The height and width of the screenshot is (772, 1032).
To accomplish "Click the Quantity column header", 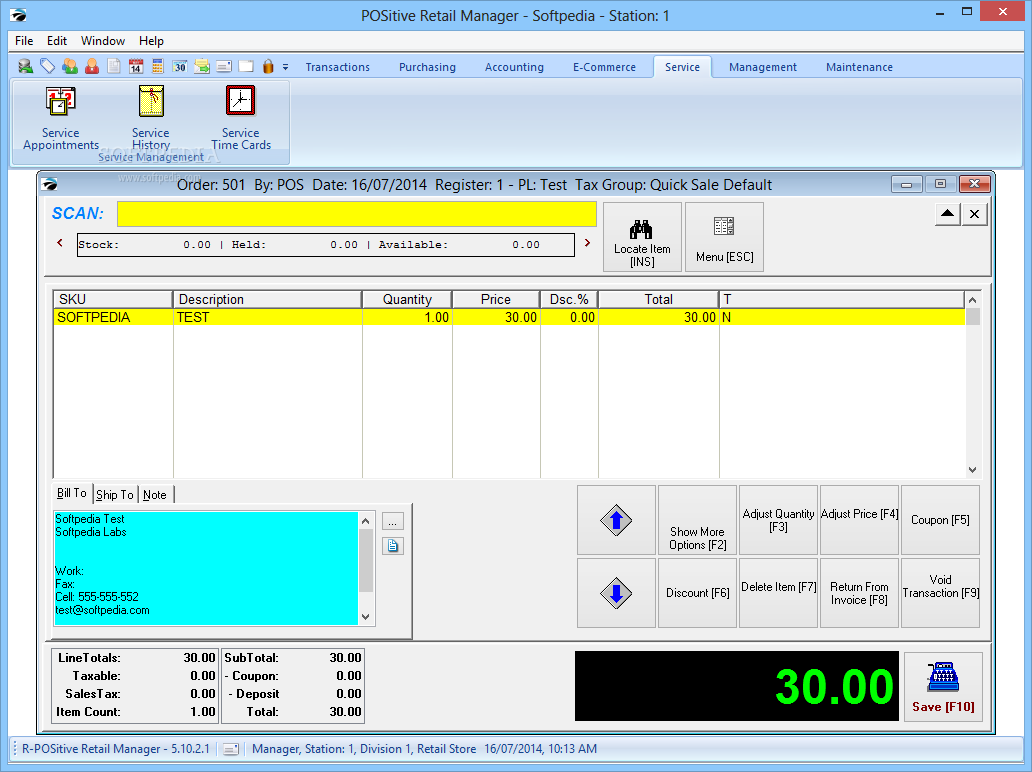I will 407,299.
